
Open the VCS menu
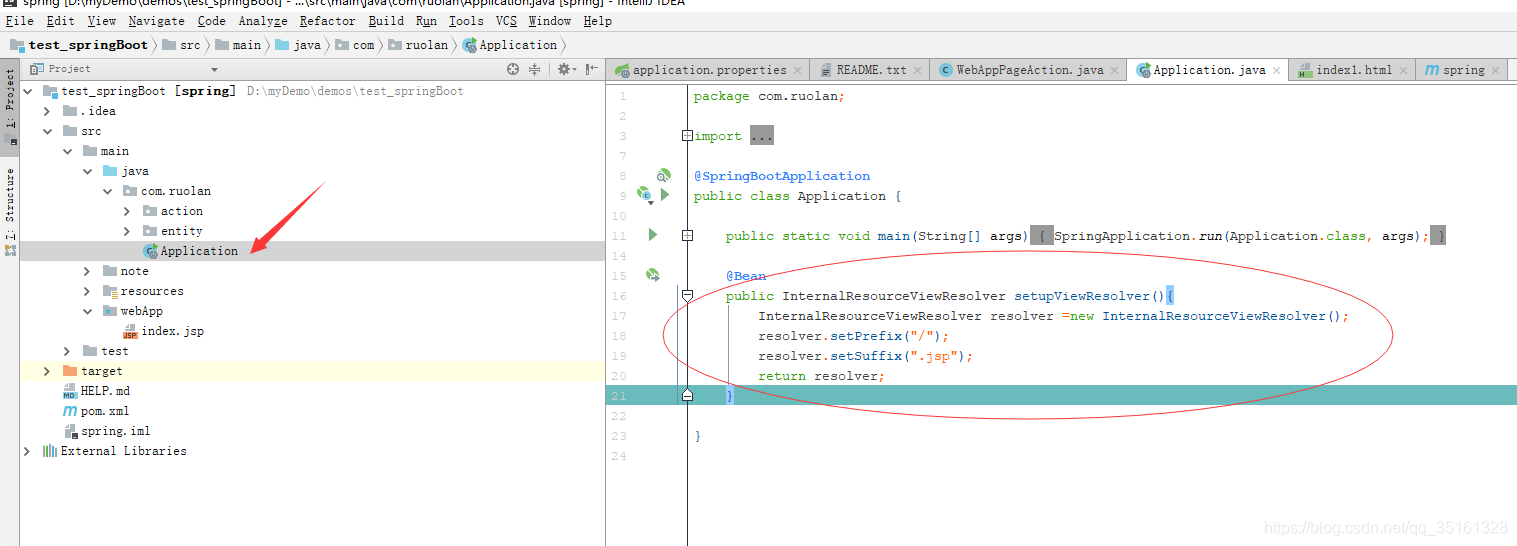tap(506, 20)
